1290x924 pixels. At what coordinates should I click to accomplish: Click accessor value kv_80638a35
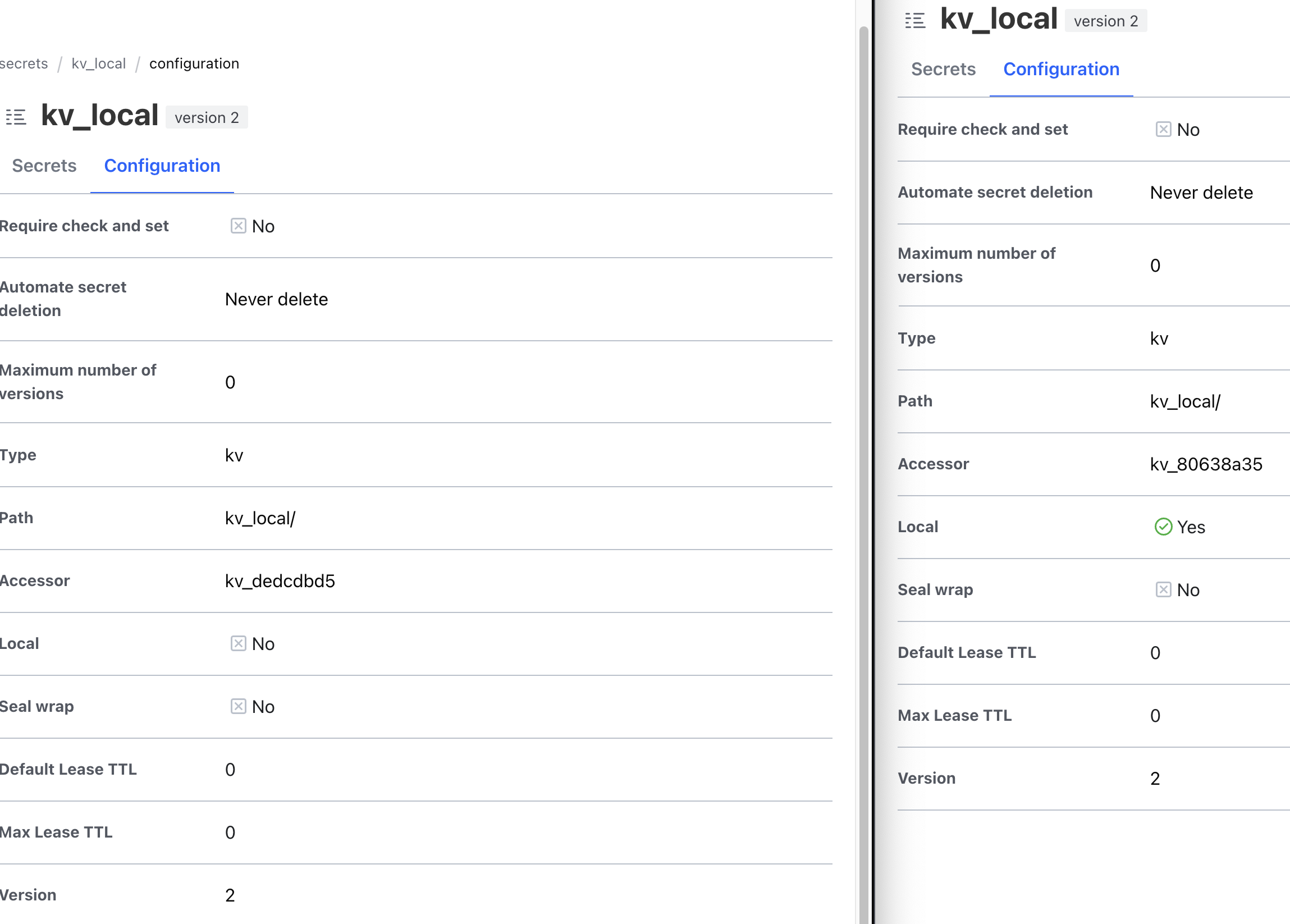1205,464
